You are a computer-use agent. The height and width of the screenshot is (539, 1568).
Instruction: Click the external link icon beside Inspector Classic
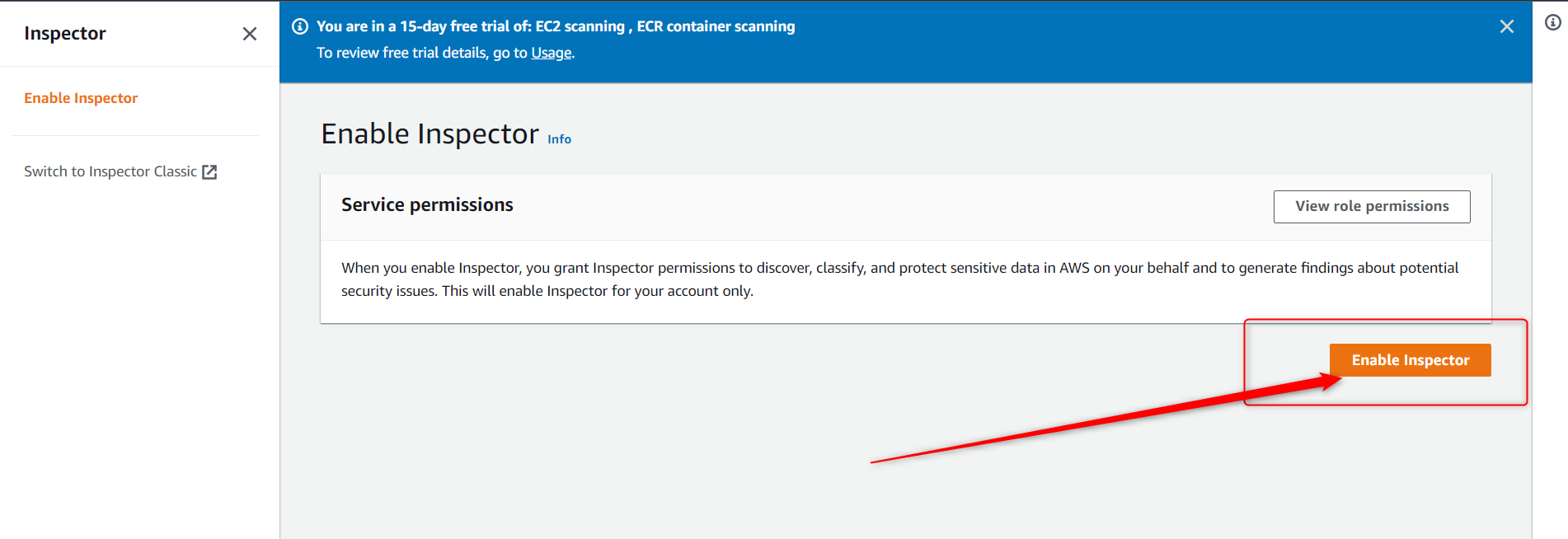(x=209, y=171)
